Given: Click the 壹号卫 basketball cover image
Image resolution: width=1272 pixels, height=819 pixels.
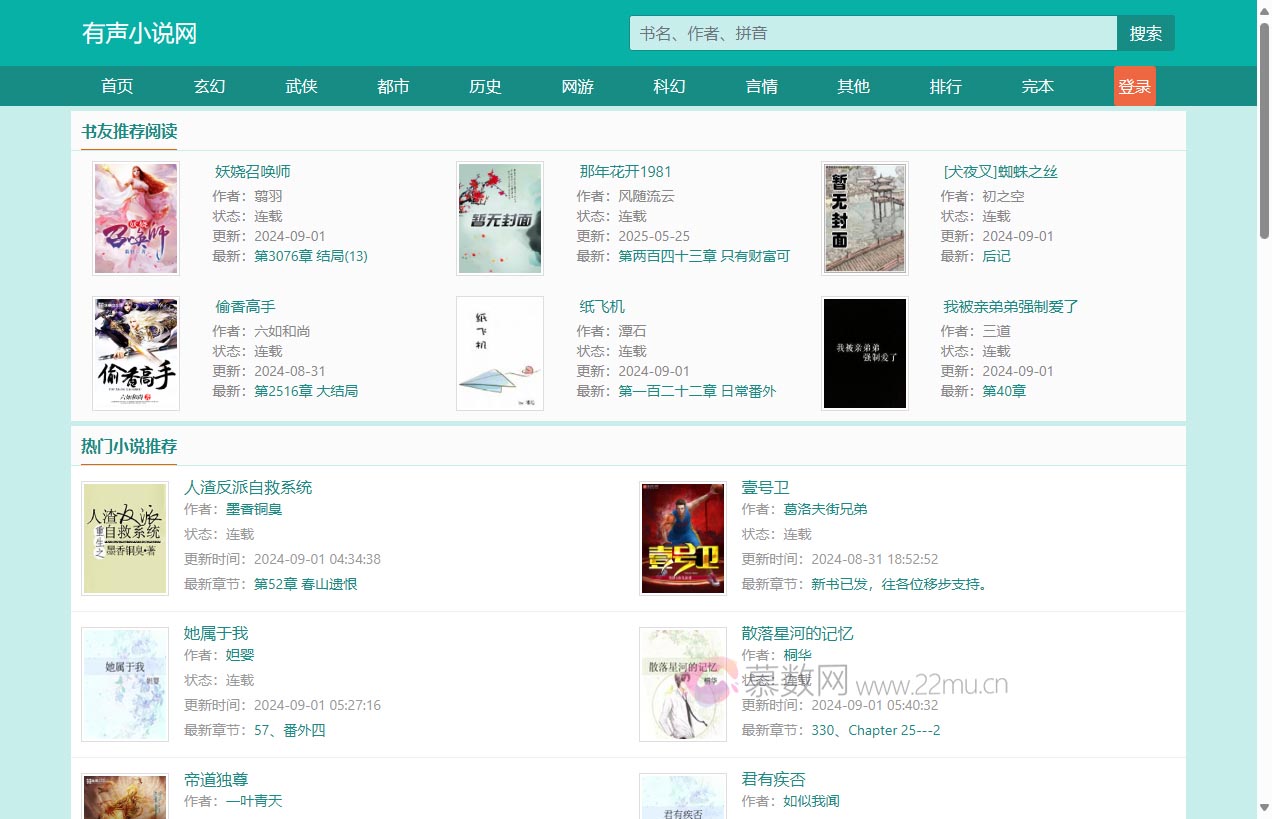Looking at the screenshot, I should (683, 538).
